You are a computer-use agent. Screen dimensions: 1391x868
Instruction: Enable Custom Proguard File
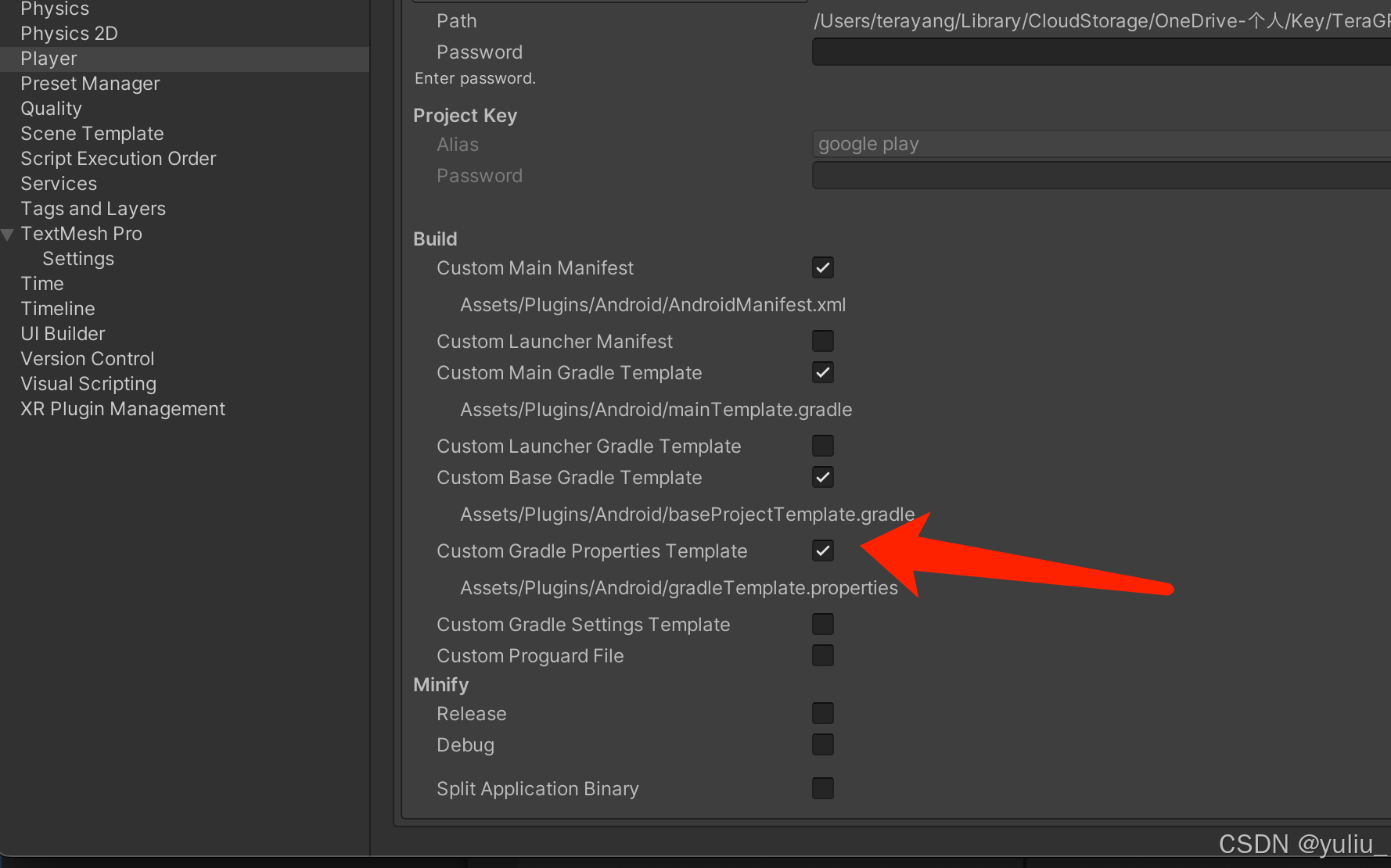click(822, 655)
